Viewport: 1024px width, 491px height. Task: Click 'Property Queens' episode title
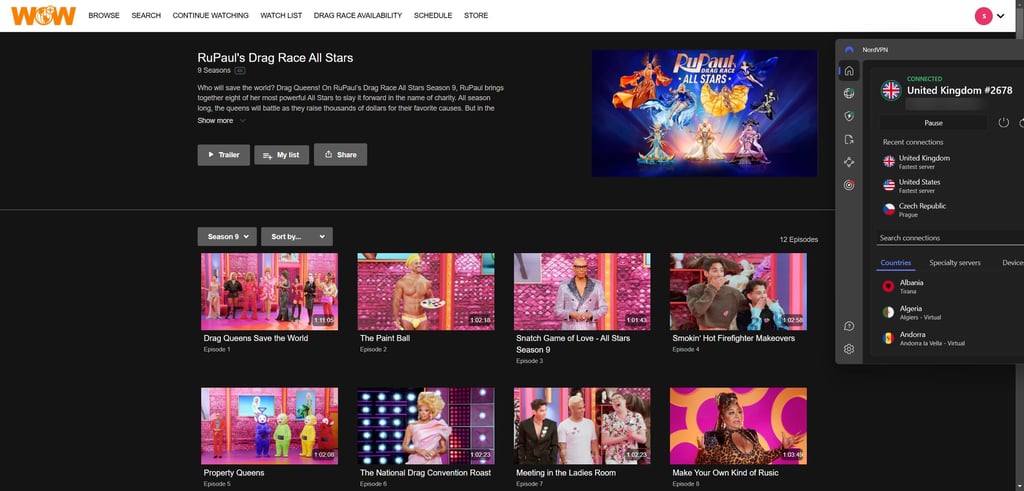pos(234,473)
